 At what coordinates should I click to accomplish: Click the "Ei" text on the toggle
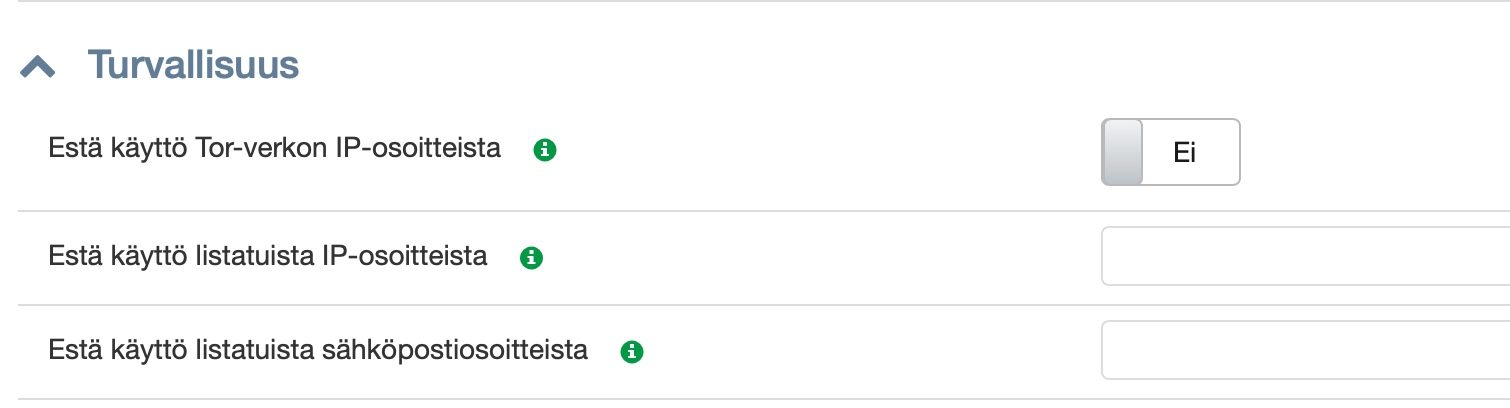(1185, 153)
